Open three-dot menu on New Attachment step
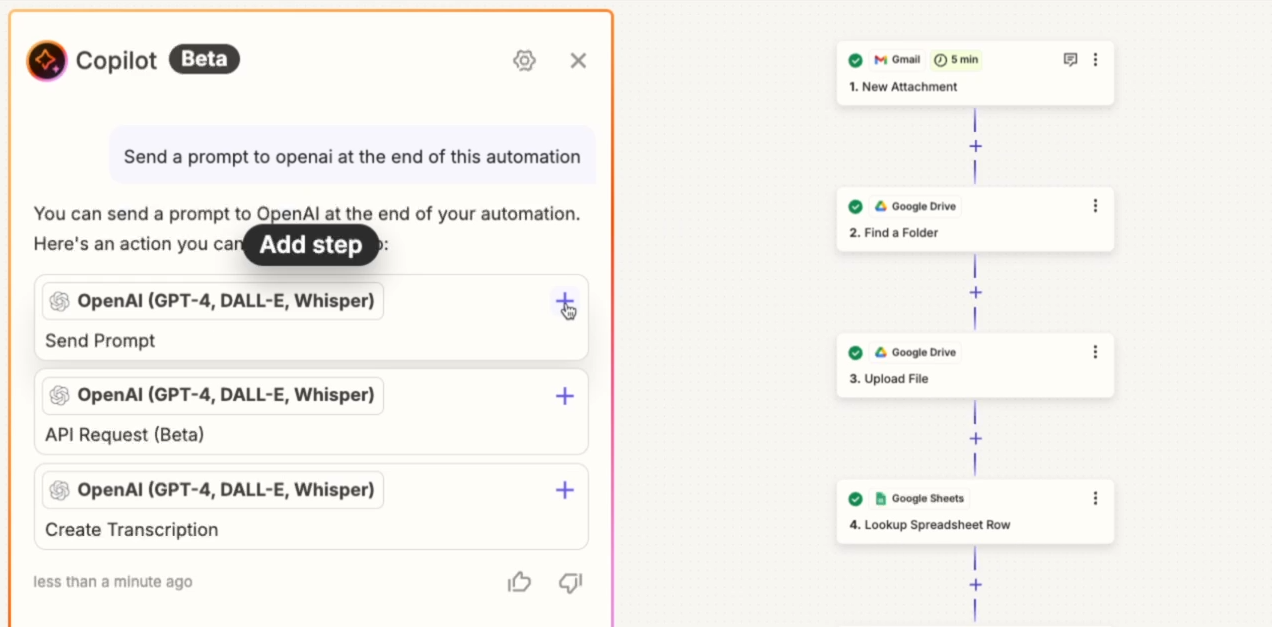1272x627 pixels. [x=1095, y=60]
